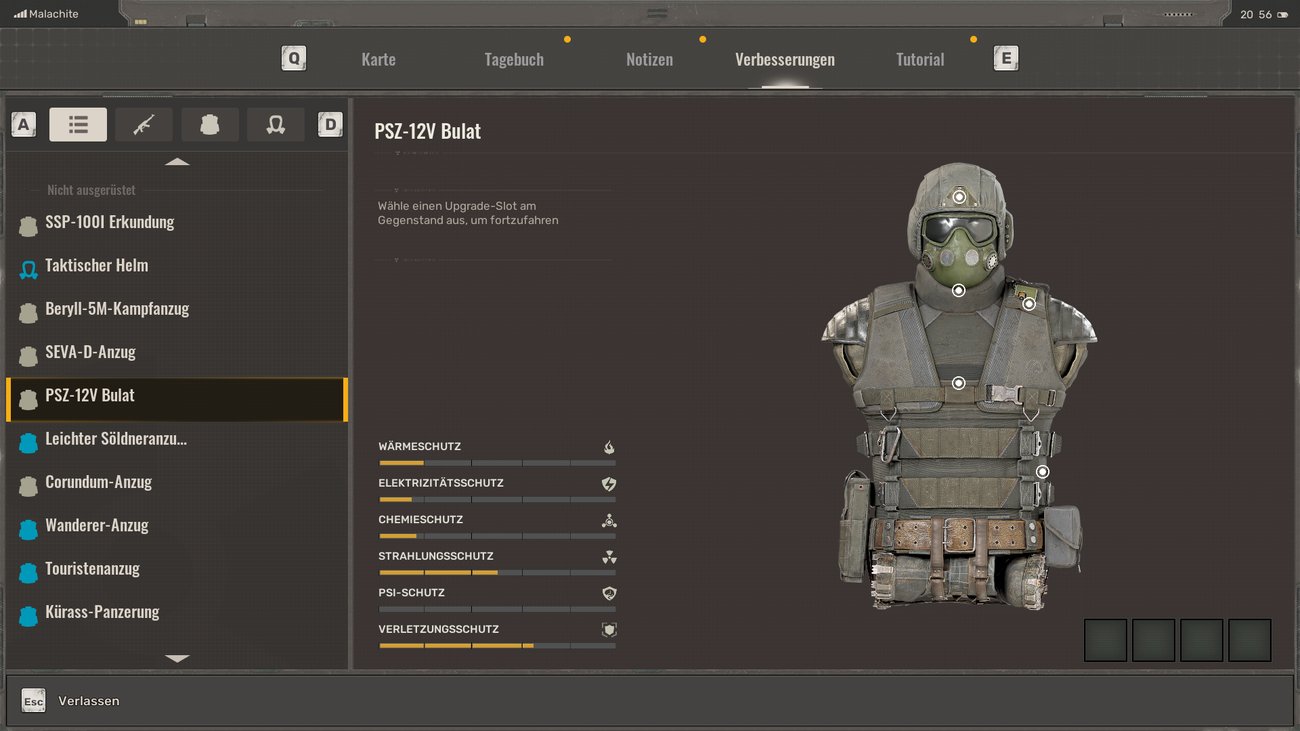Click the PSZ-12V Bulat title heading

pyautogui.click(x=427, y=131)
